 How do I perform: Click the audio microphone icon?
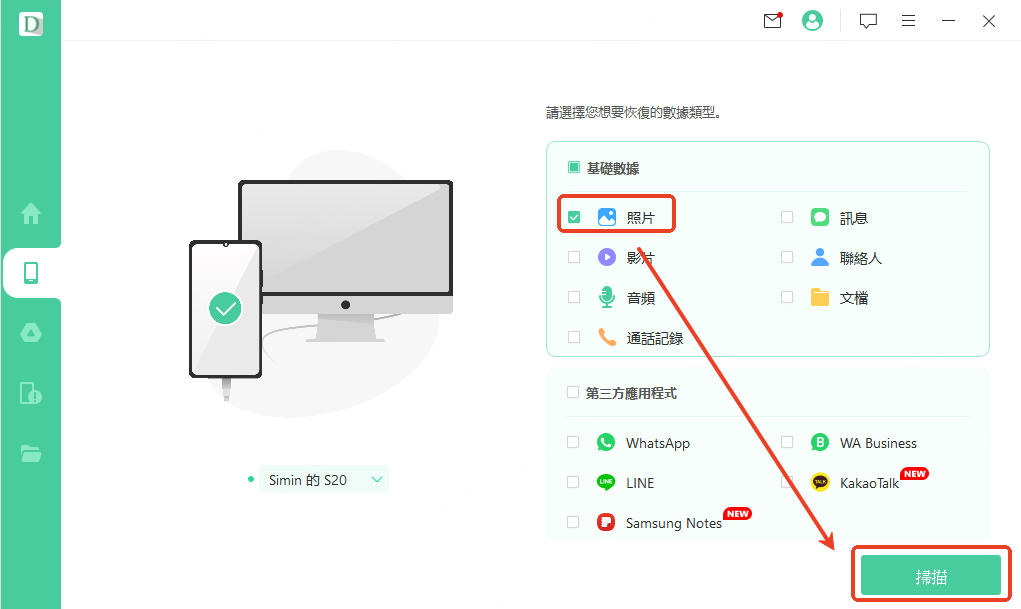click(x=607, y=297)
